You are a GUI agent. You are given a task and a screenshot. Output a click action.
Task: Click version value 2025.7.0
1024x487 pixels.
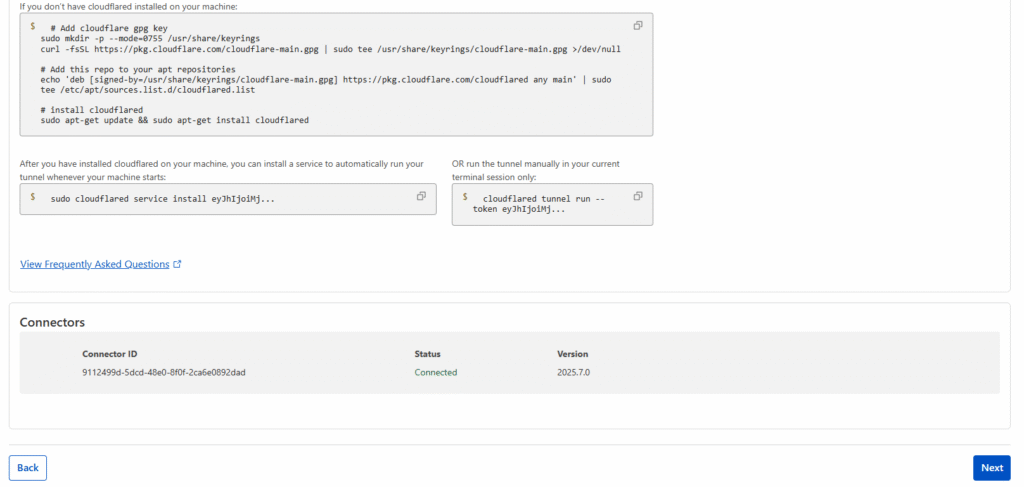coord(573,373)
